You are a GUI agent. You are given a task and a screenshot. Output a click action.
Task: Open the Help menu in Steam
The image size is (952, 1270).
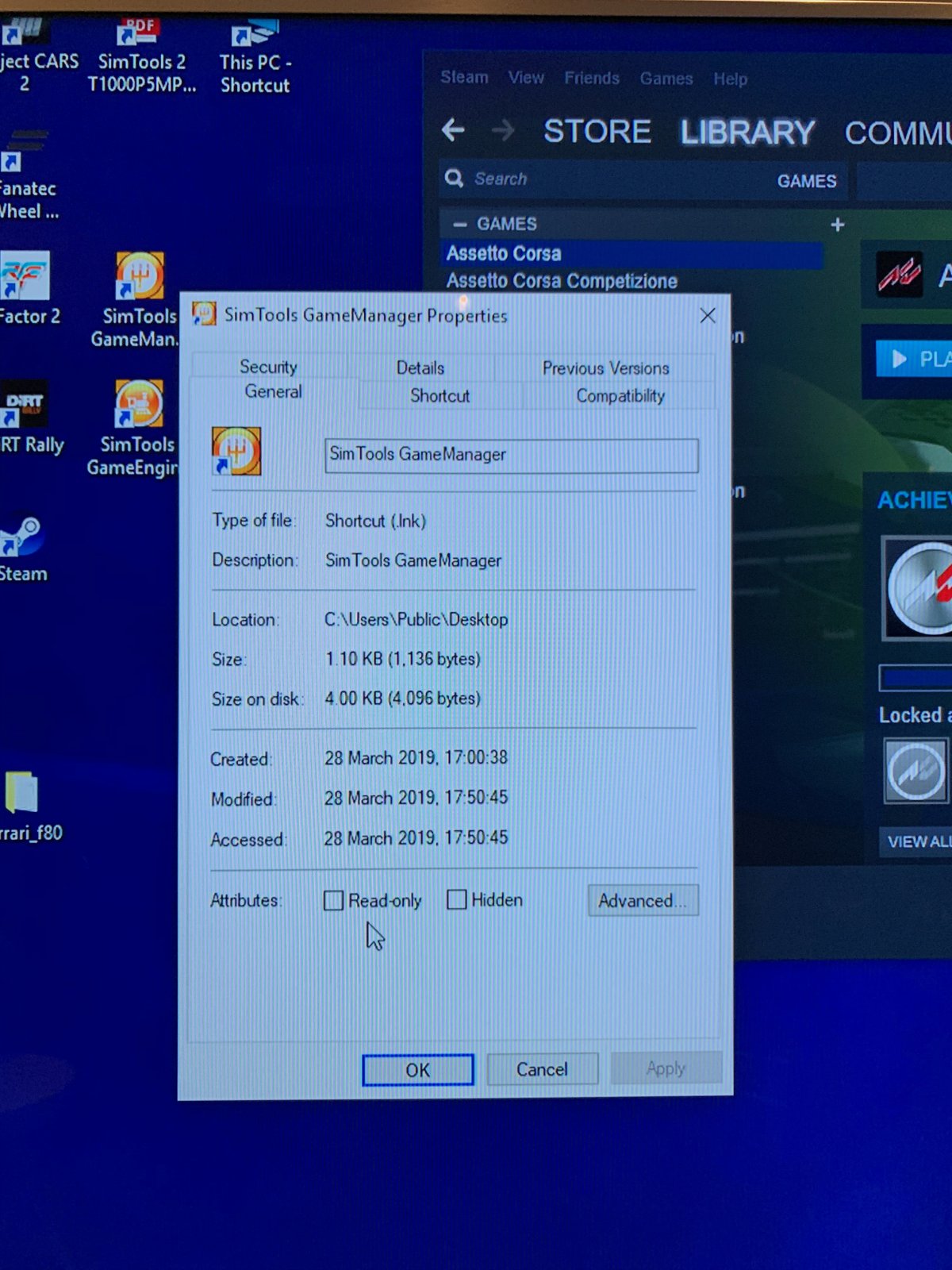tap(730, 79)
